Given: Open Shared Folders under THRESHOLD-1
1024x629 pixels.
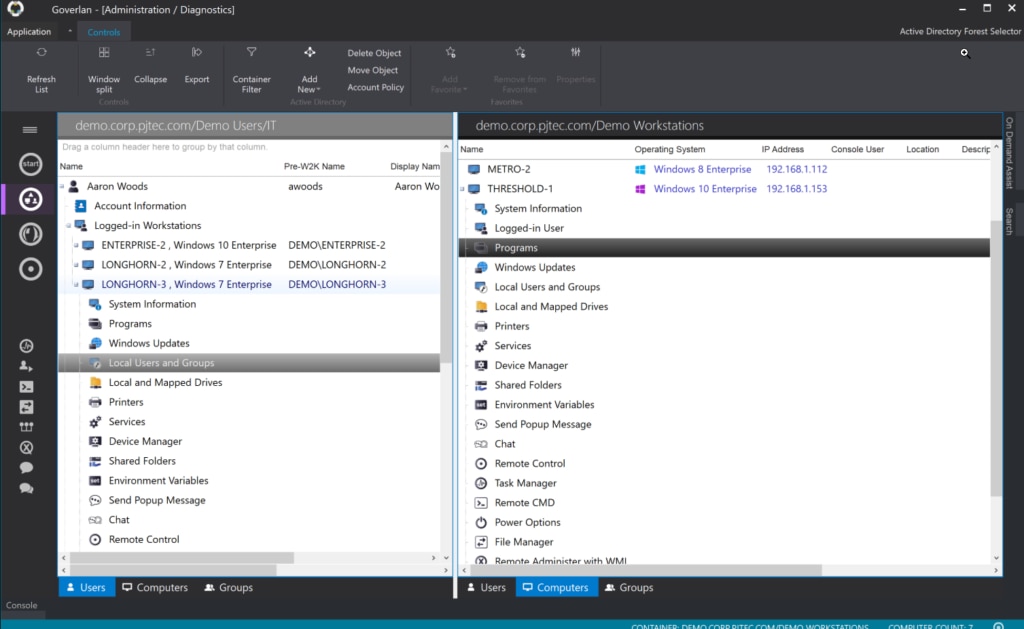Looking at the screenshot, I should pyautogui.click(x=528, y=385).
